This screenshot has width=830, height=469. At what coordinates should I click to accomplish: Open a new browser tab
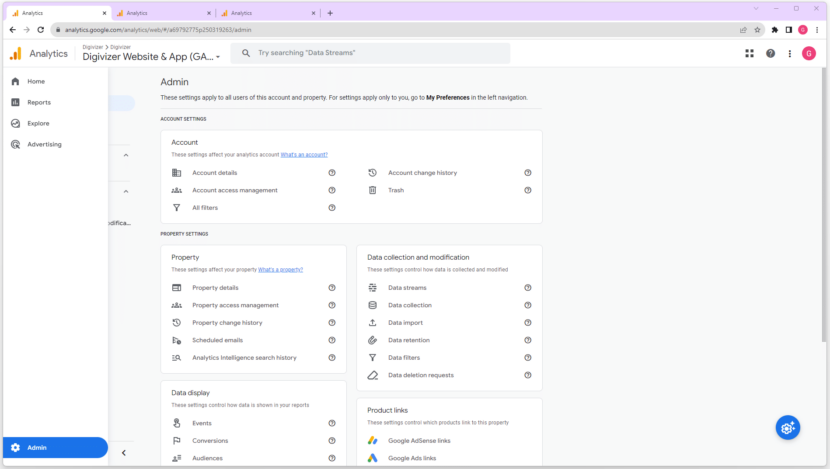pyautogui.click(x=330, y=13)
